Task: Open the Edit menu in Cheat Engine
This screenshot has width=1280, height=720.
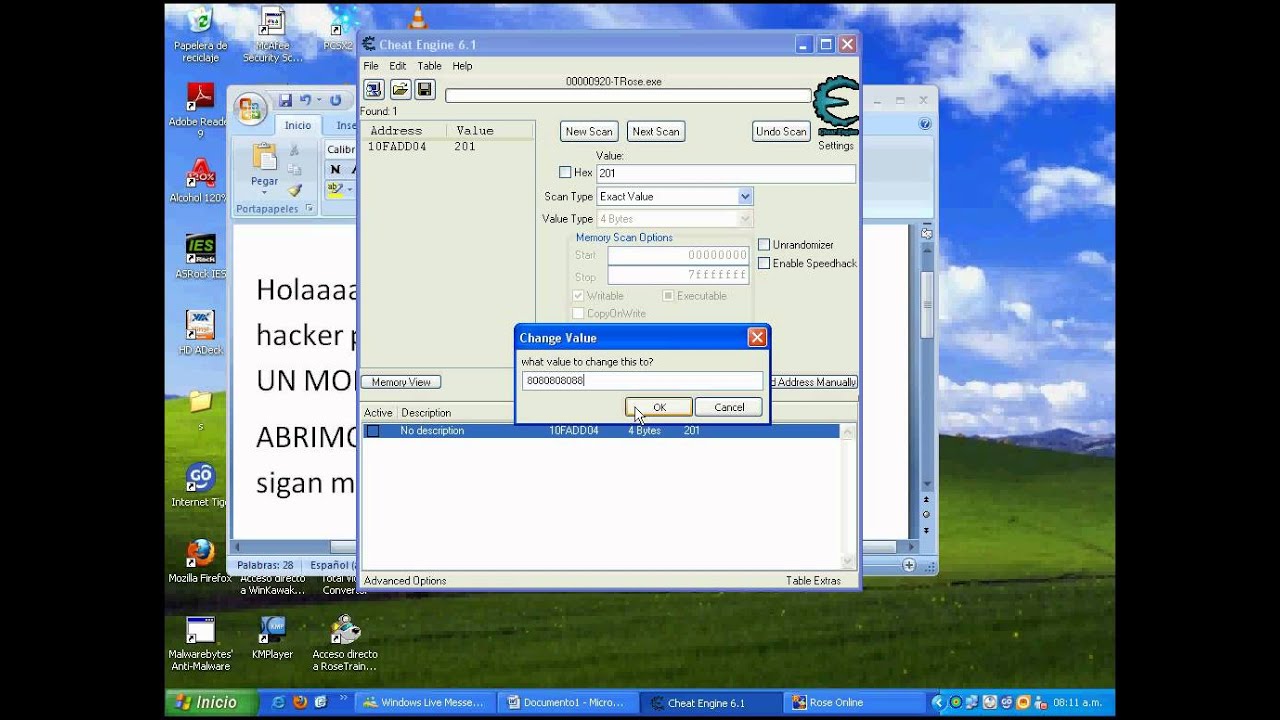Action: click(398, 66)
